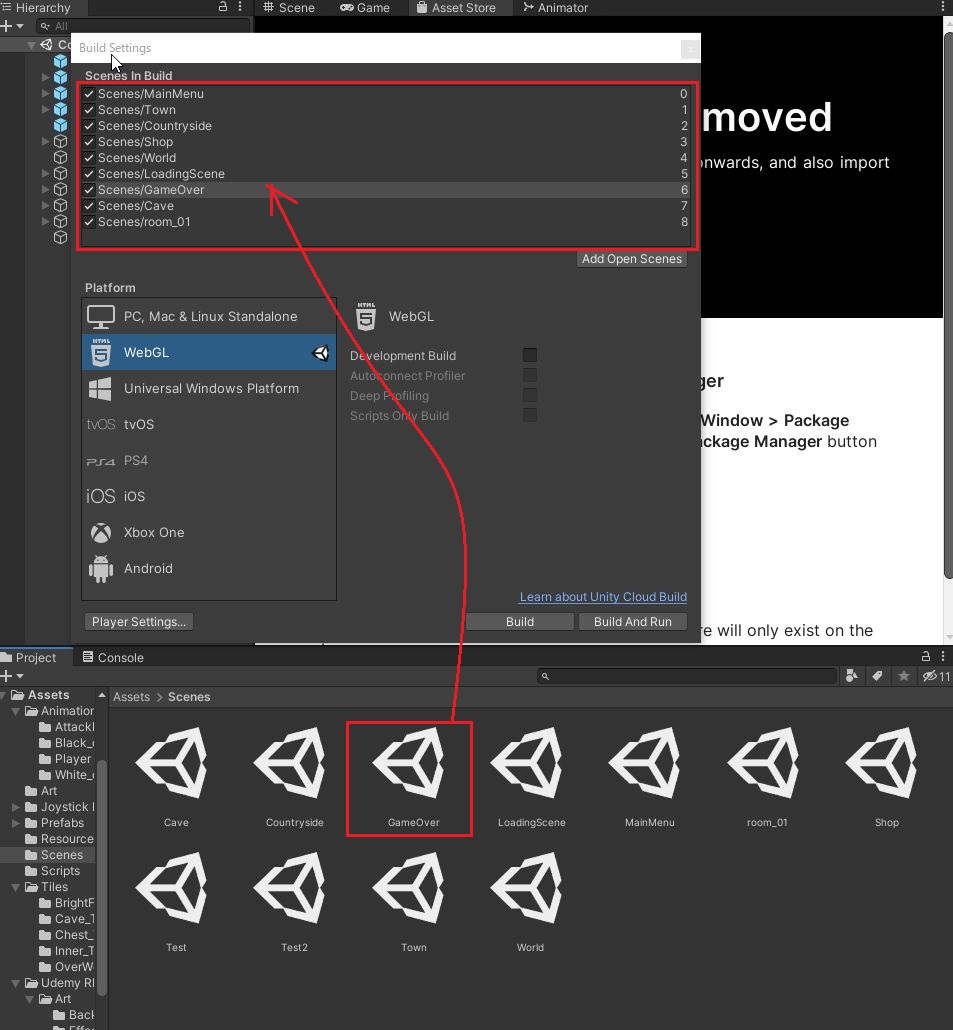The height and width of the screenshot is (1030, 953).
Task: Uncheck the Scenes/MainMenu checkbox
Action: pyautogui.click(x=89, y=94)
